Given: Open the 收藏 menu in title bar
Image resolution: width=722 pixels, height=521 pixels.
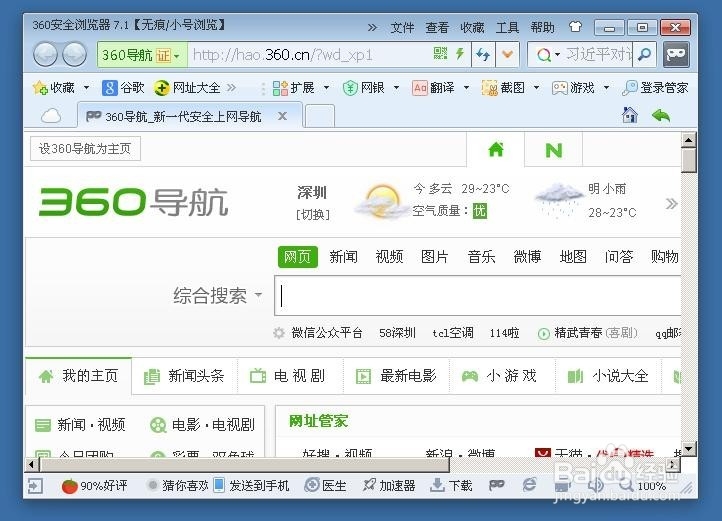Looking at the screenshot, I should tap(472, 28).
